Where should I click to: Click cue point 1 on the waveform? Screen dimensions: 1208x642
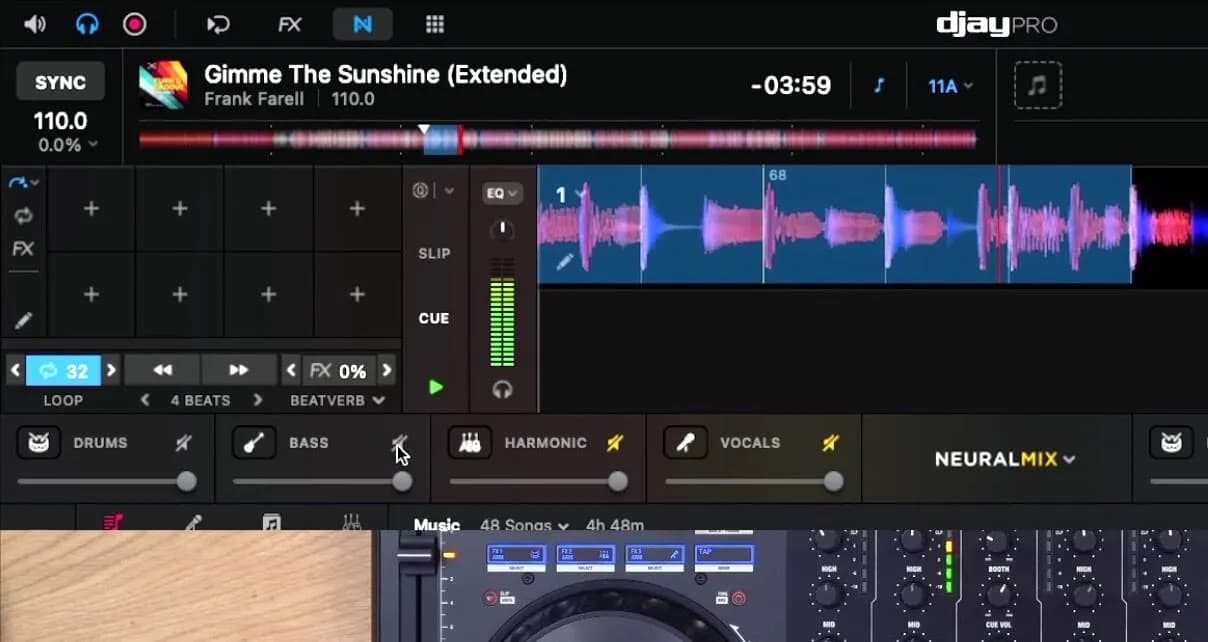[x=561, y=195]
